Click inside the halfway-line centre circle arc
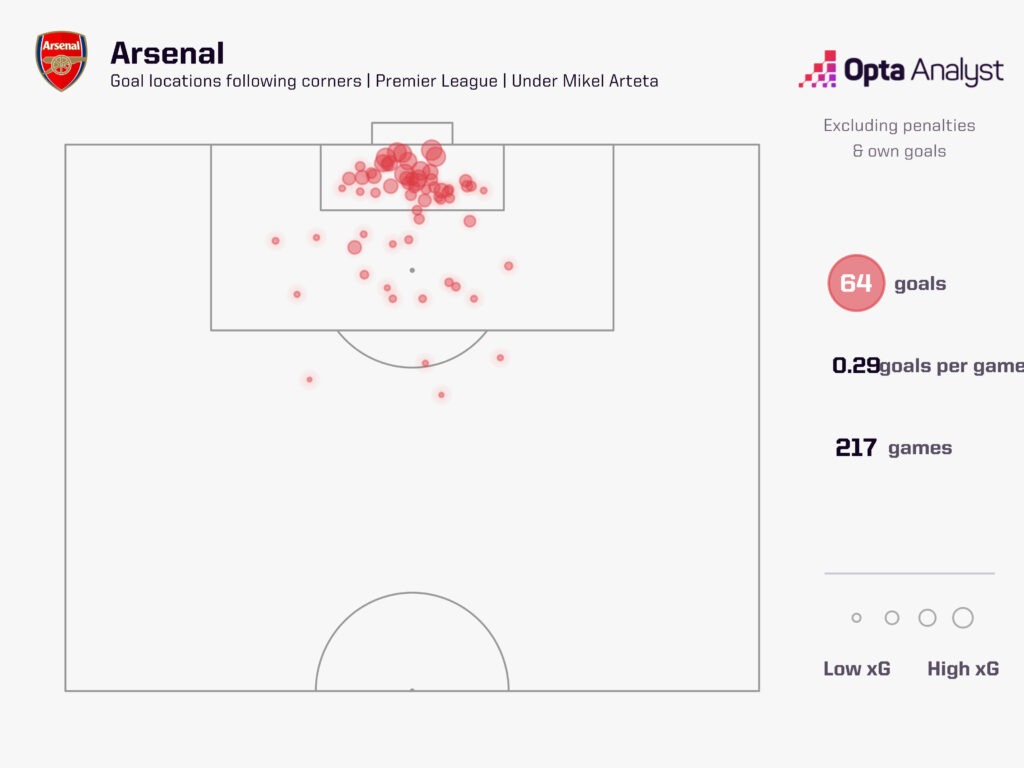1024x768 pixels. (x=412, y=650)
